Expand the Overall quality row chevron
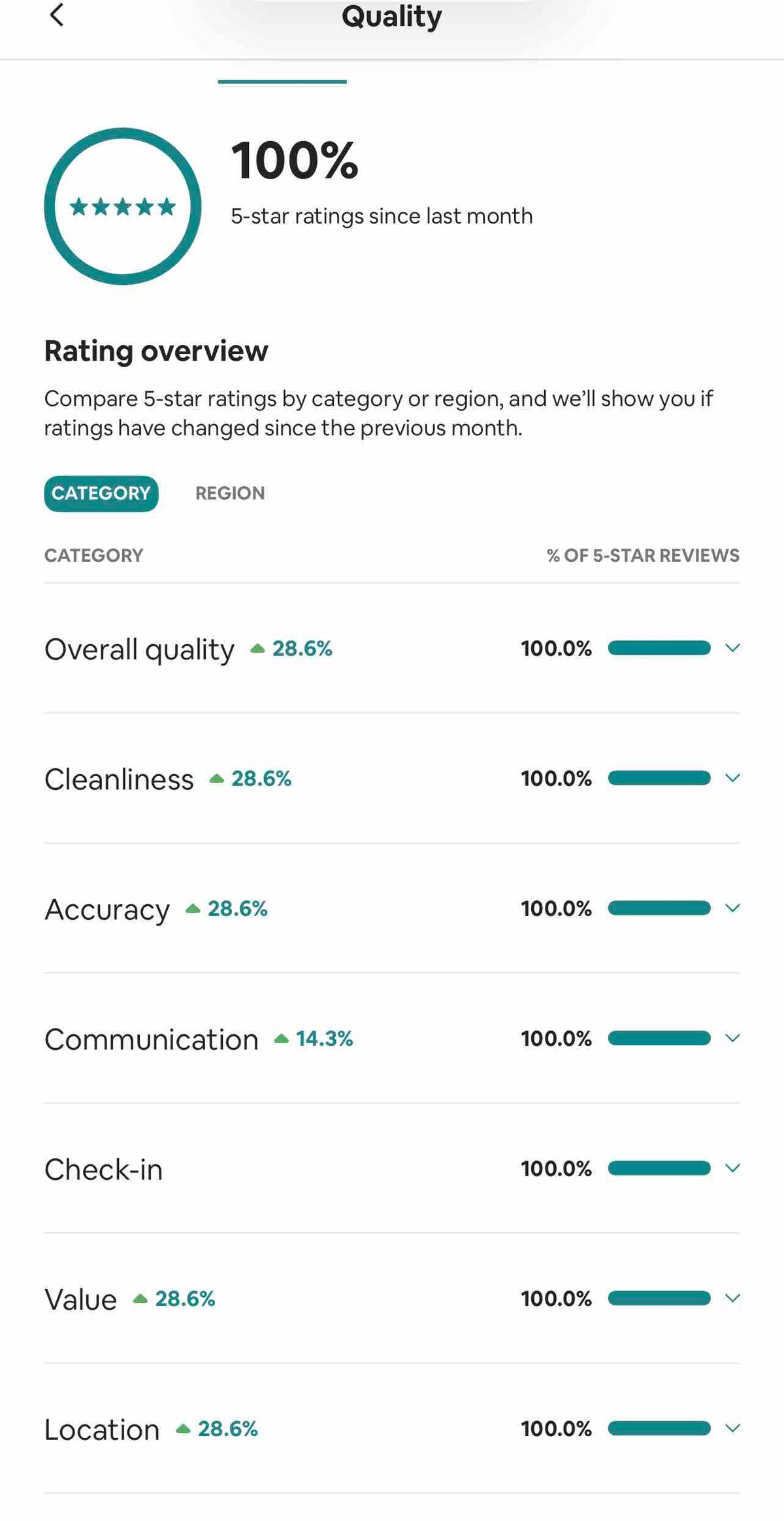This screenshot has width=784, height=1521. [732, 648]
